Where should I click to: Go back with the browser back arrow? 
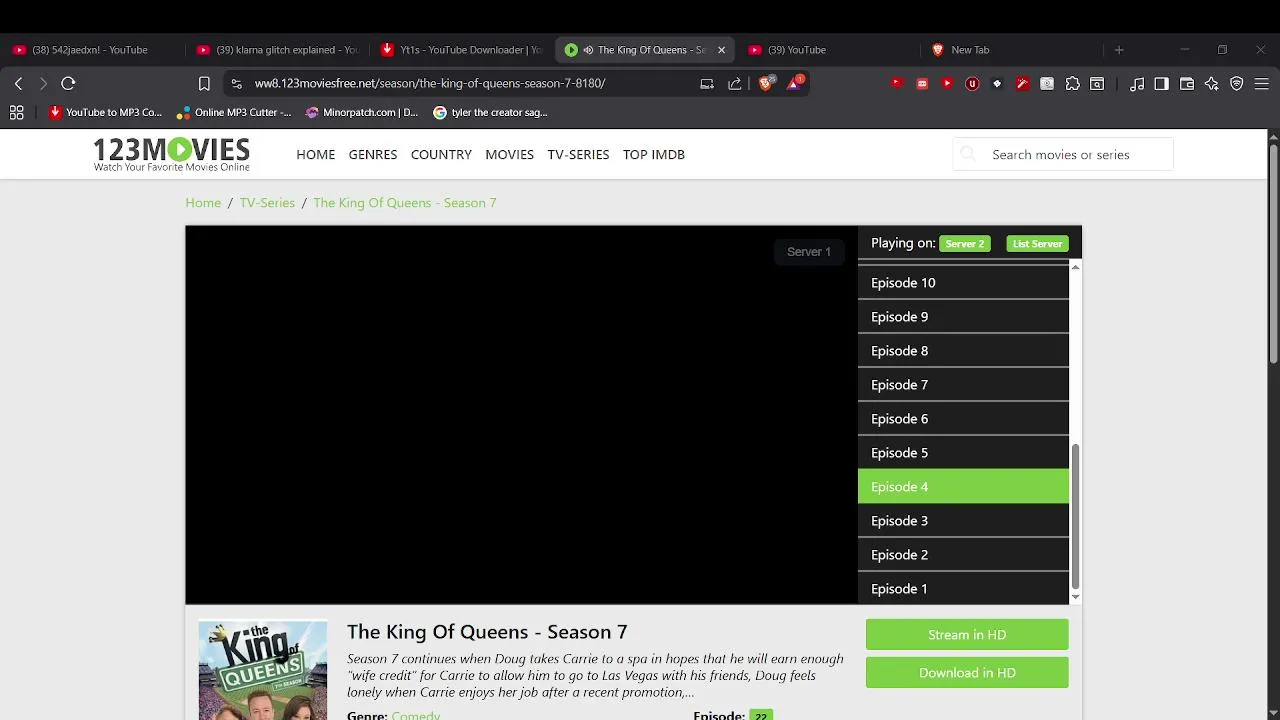click(x=18, y=83)
